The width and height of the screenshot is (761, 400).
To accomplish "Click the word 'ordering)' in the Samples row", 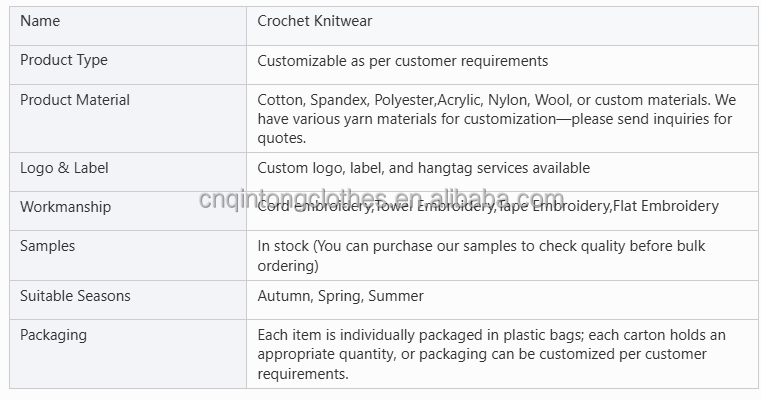I will click(x=288, y=266).
